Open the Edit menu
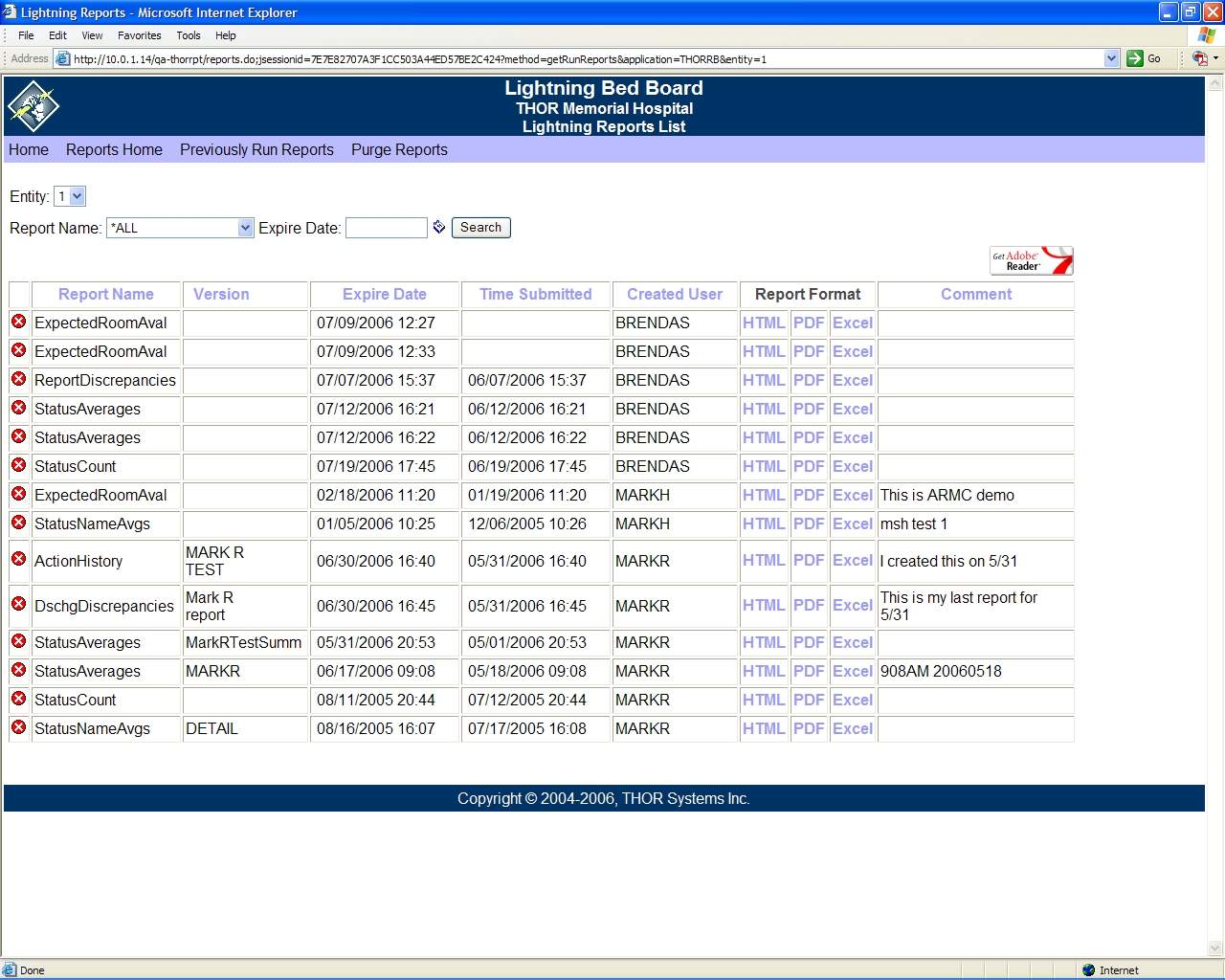The width and height of the screenshot is (1225, 980). [x=58, y=35]
